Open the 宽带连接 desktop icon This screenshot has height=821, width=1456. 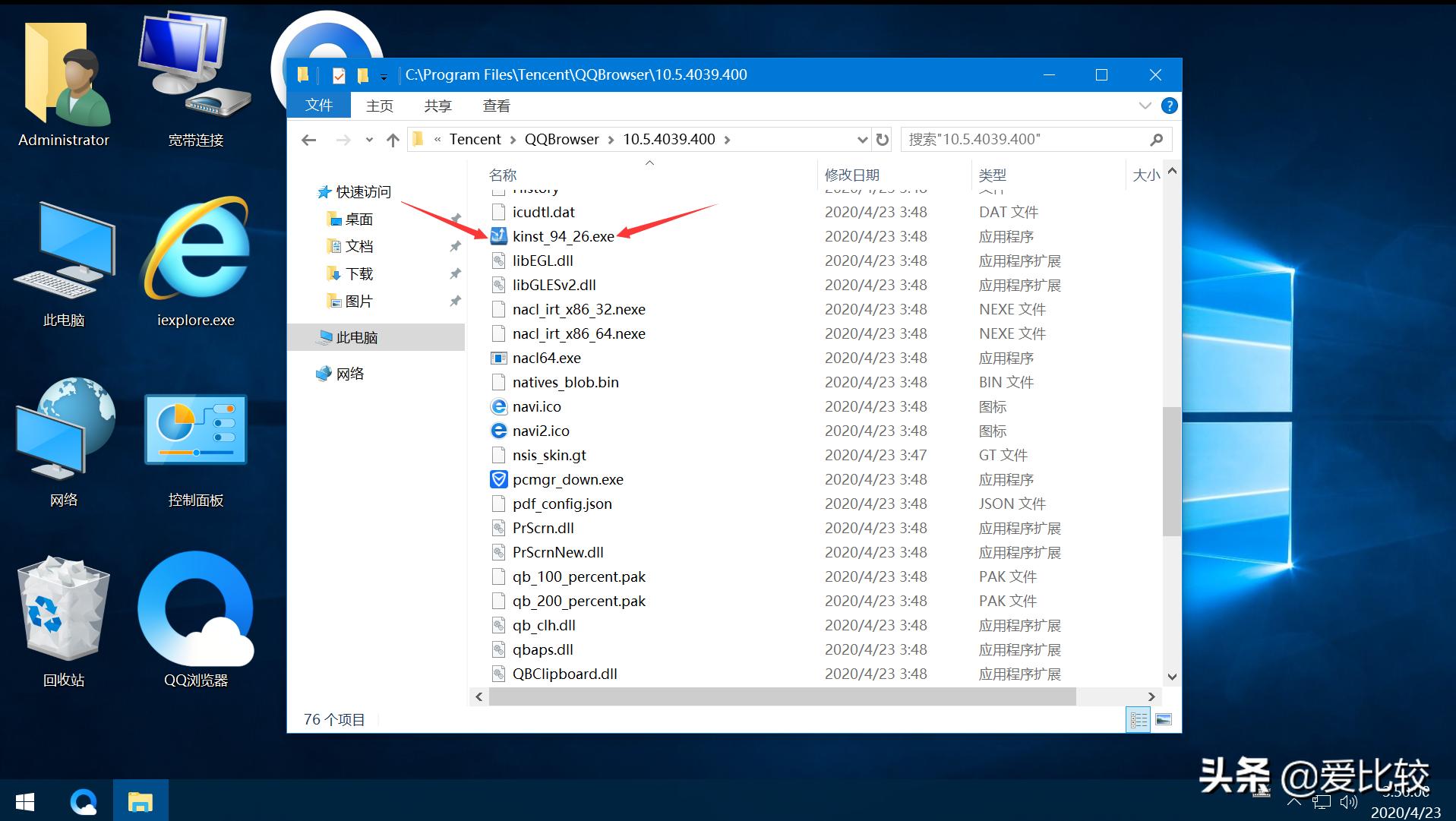(x=195, y=65)
